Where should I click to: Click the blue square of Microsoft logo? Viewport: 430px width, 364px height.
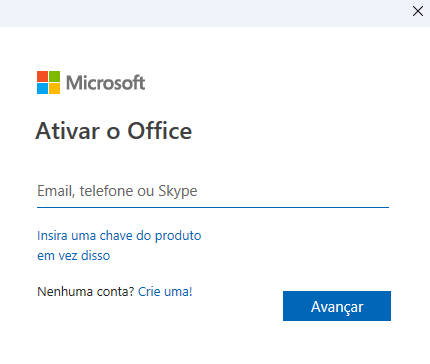click(x=42, y=89)
